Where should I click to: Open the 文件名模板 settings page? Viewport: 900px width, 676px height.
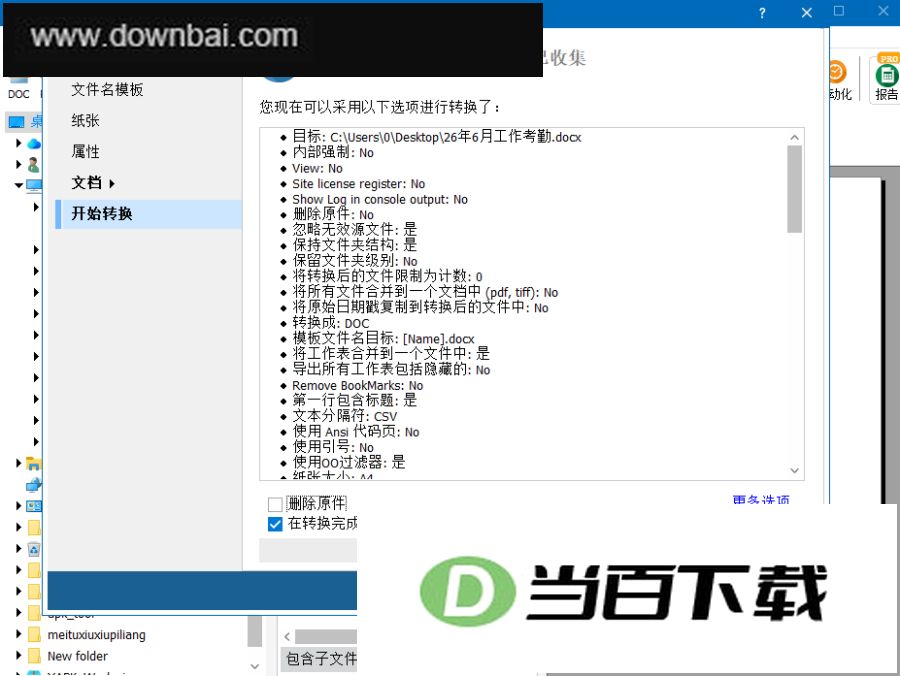107,90
